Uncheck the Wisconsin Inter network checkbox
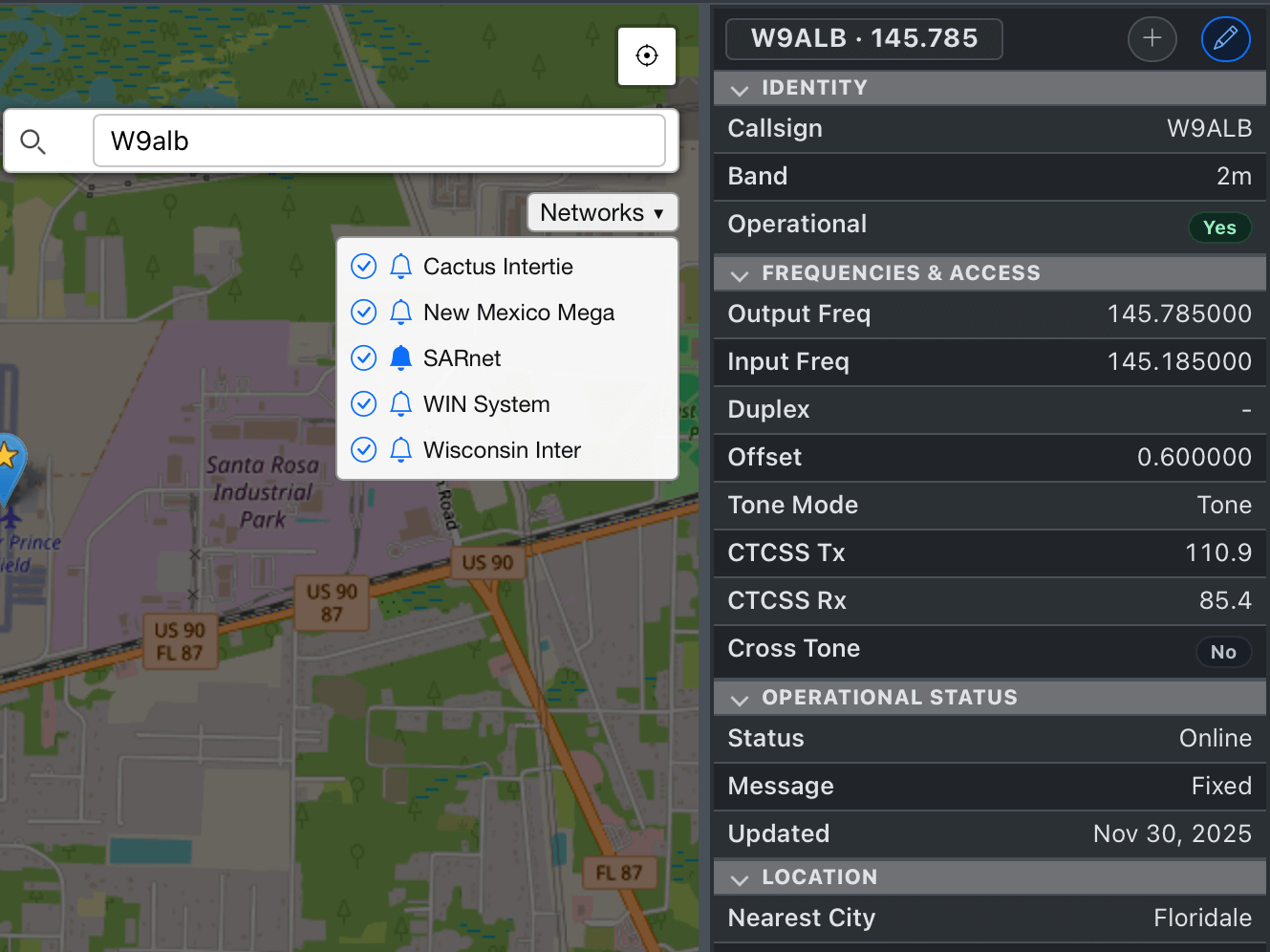1270x952 pixels. 364,450
